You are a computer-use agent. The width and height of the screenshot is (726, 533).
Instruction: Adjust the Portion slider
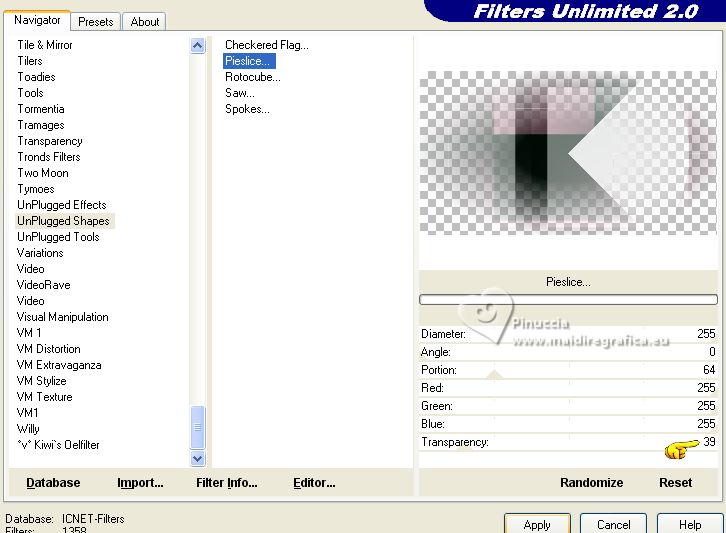[x=568, y=370]
